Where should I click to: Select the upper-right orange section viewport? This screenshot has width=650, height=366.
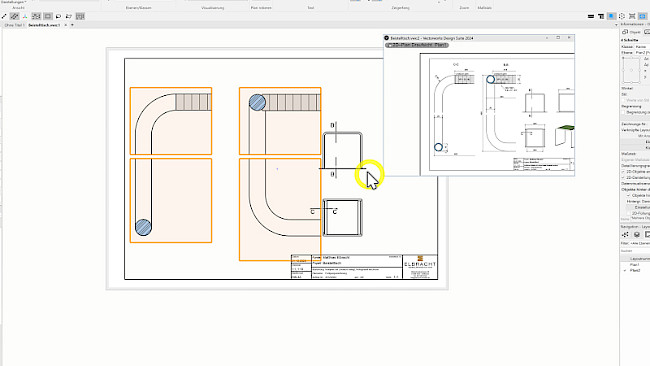pyautogui.click(x=280, y=121)
